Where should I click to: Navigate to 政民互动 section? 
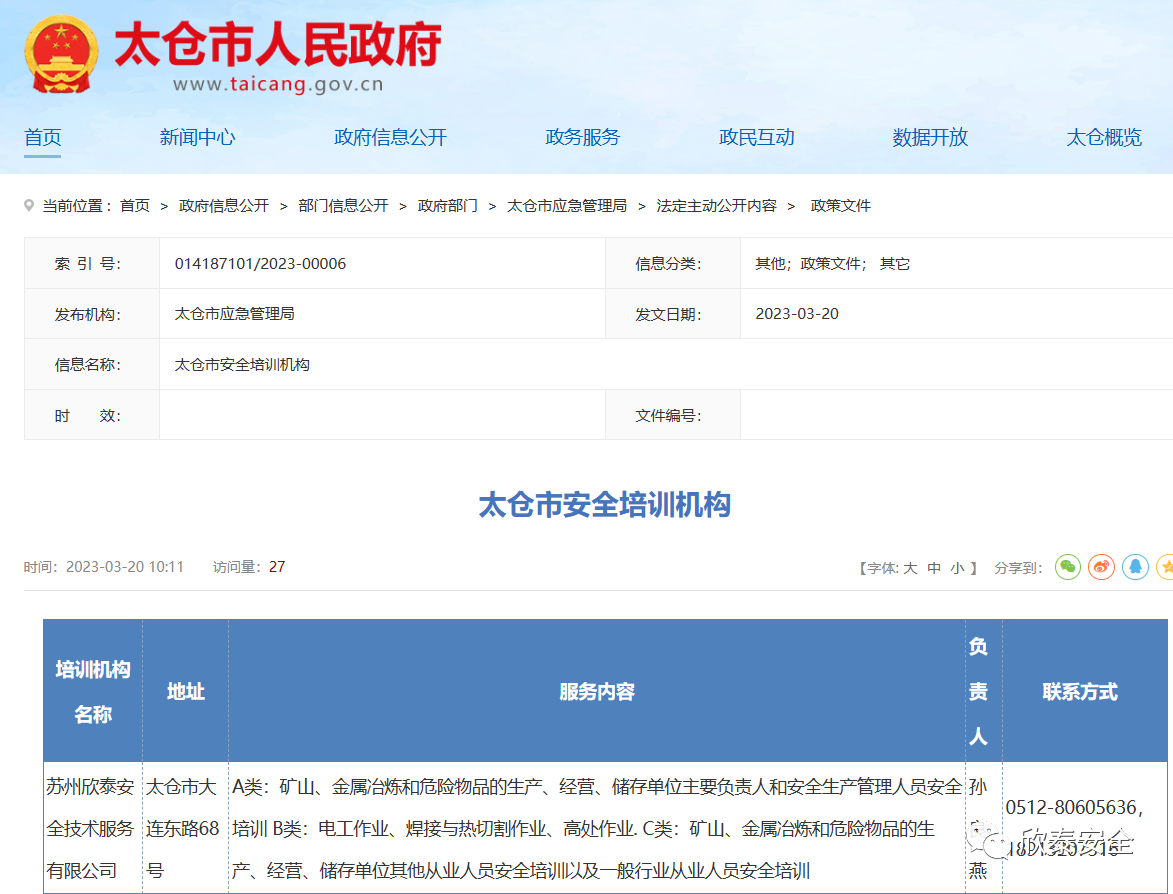coord(756,138)
